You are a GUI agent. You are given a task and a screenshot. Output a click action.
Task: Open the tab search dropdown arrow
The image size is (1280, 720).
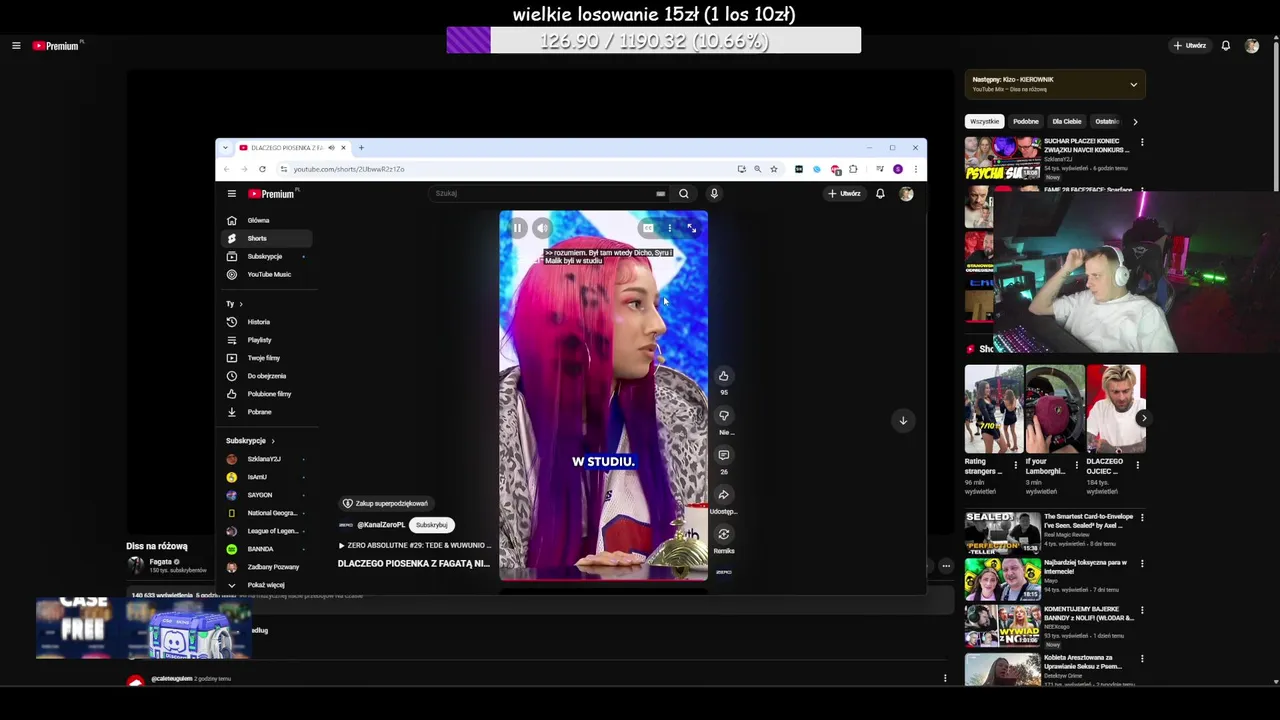coord(225,148)
